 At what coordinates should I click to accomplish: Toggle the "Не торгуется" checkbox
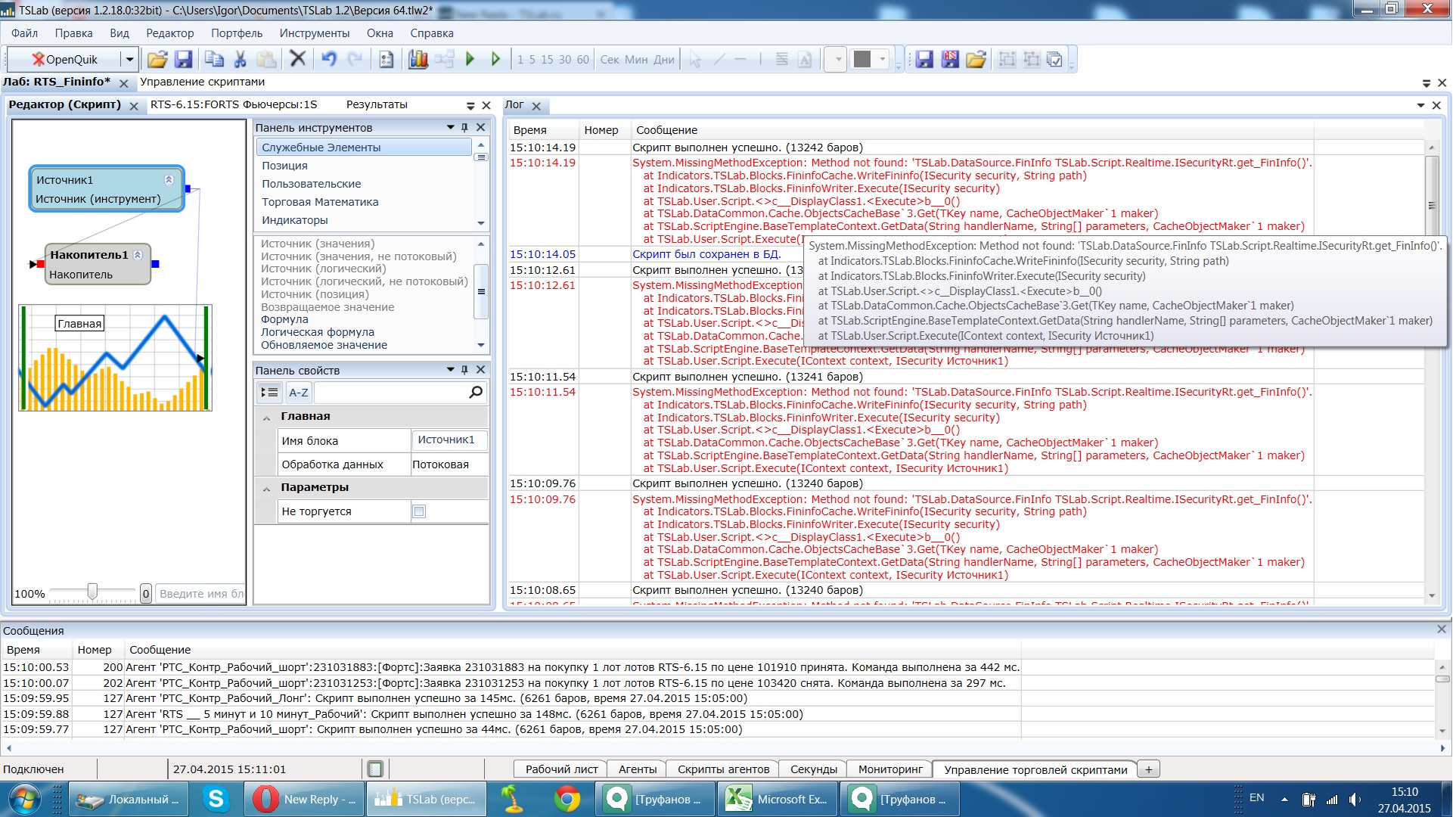click(419, 511)
